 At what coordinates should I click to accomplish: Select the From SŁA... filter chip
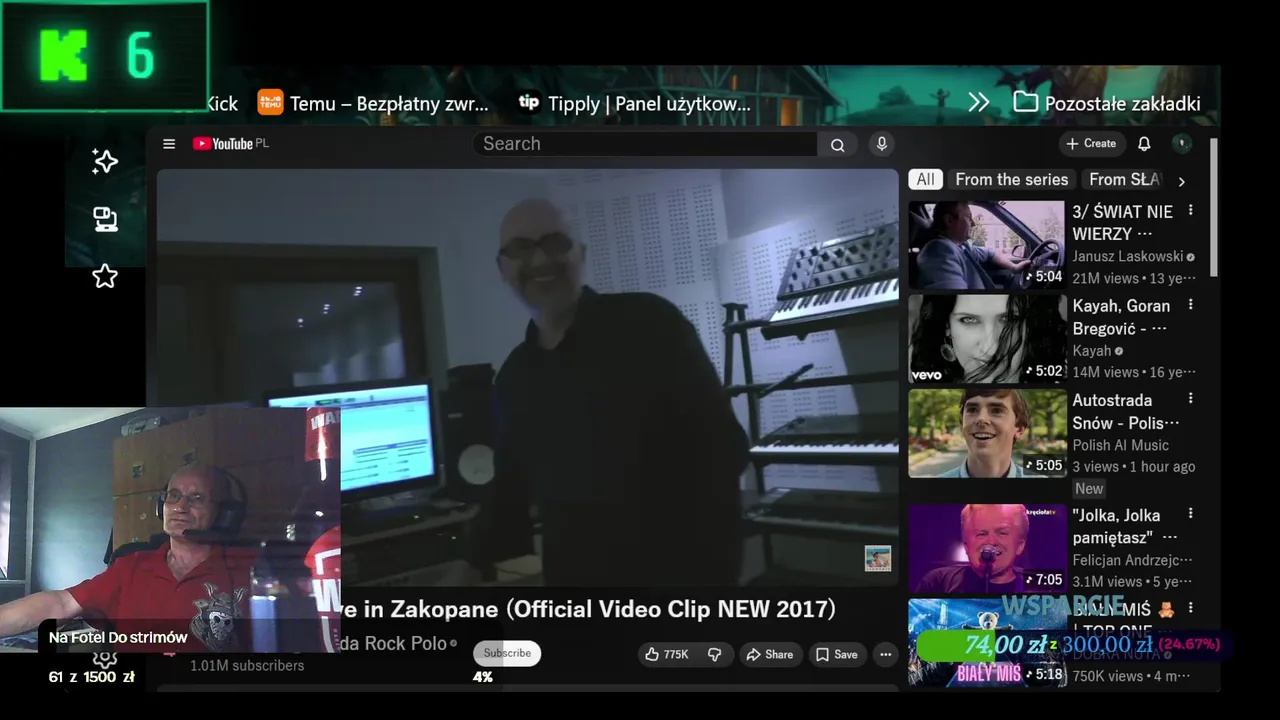click(x=1124, y=180)
